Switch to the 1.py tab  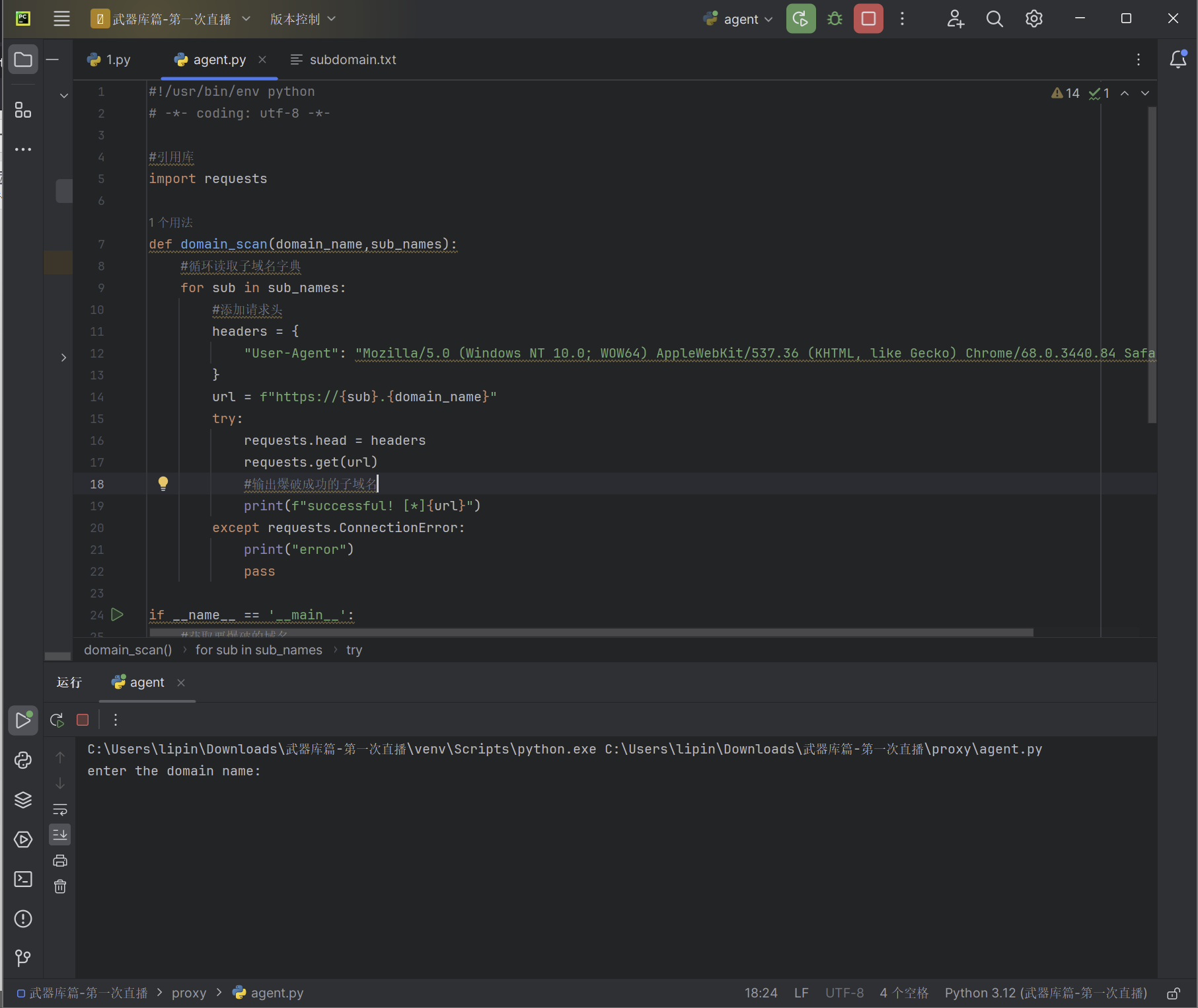[x=109, y=59]
